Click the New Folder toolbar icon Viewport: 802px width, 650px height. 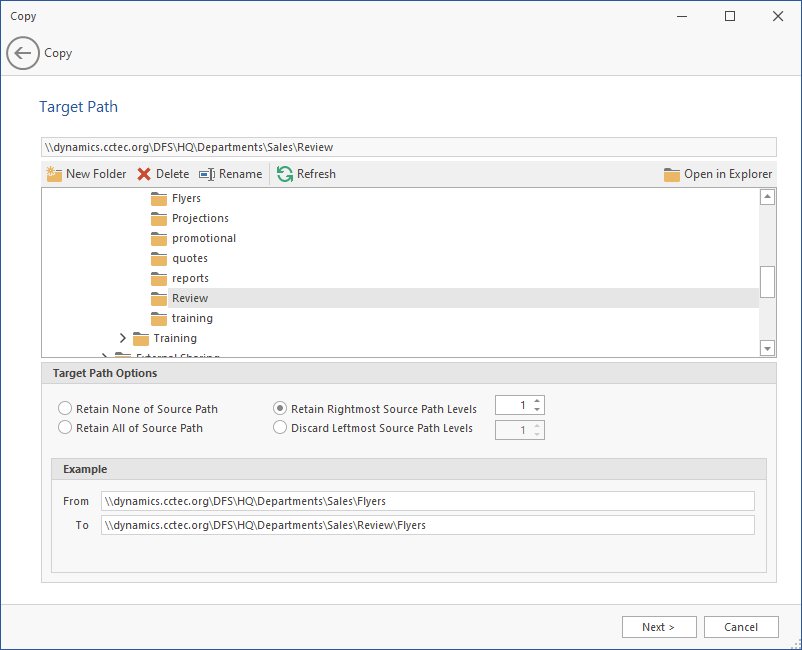54,174
